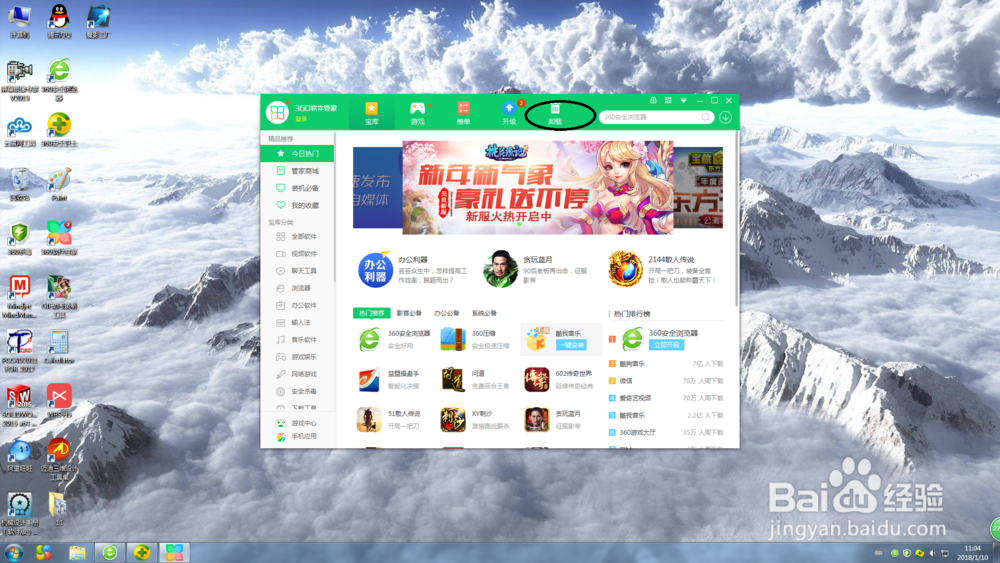This screenshot has height=563, width=1000.
Task: Open 游戏中心 at sidebar bottom
Action: 297,423
